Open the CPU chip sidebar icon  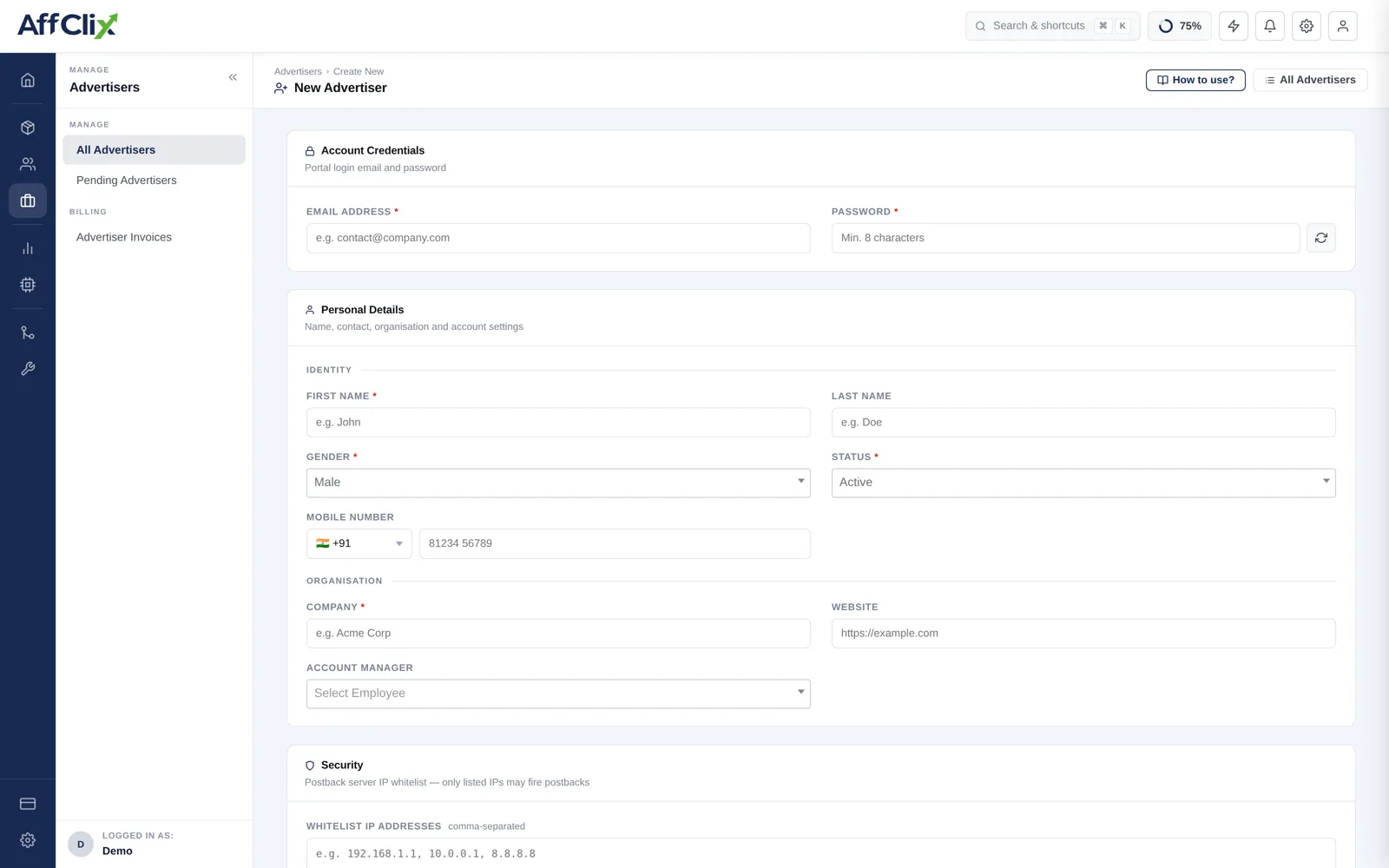point(28,285)
